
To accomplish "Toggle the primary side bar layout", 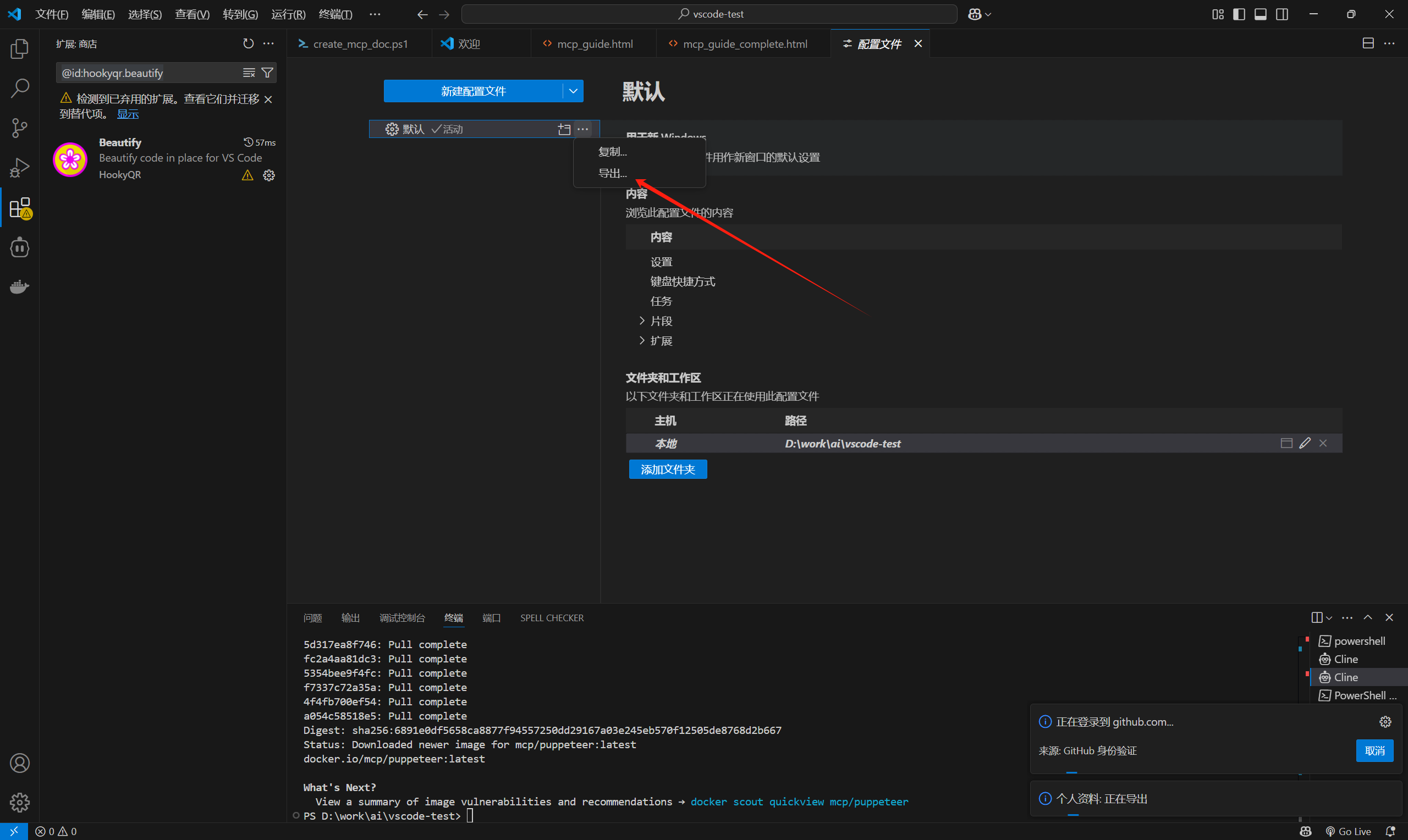I will (x=1239, y=14).
